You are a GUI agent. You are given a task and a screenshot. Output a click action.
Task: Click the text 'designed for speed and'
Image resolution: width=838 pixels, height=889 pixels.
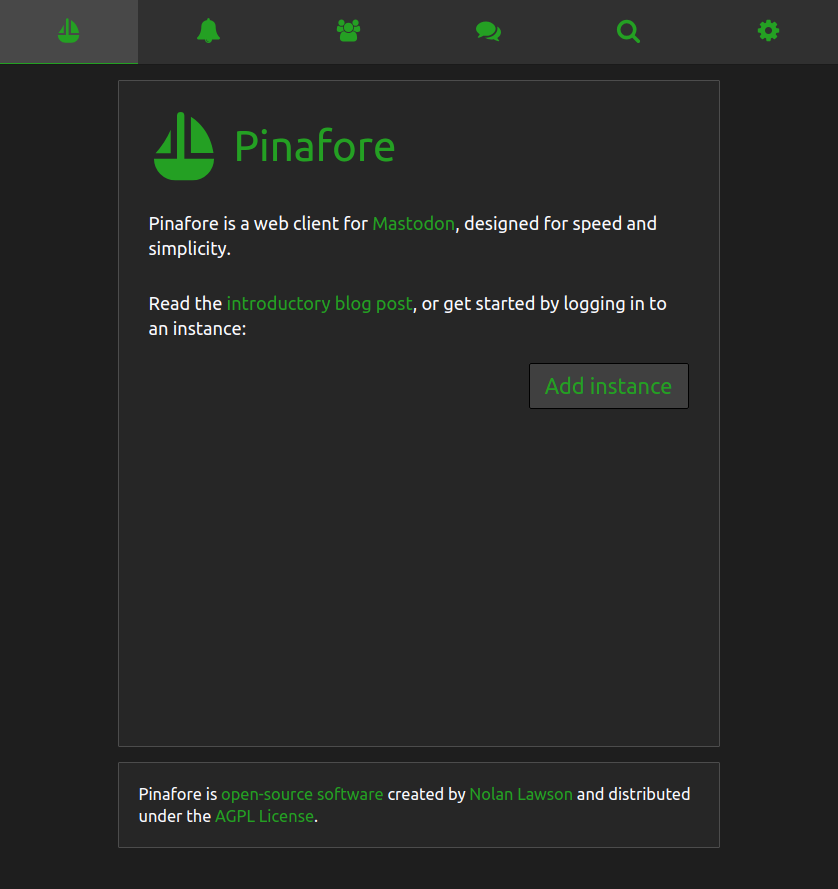[x=560, y=224]
